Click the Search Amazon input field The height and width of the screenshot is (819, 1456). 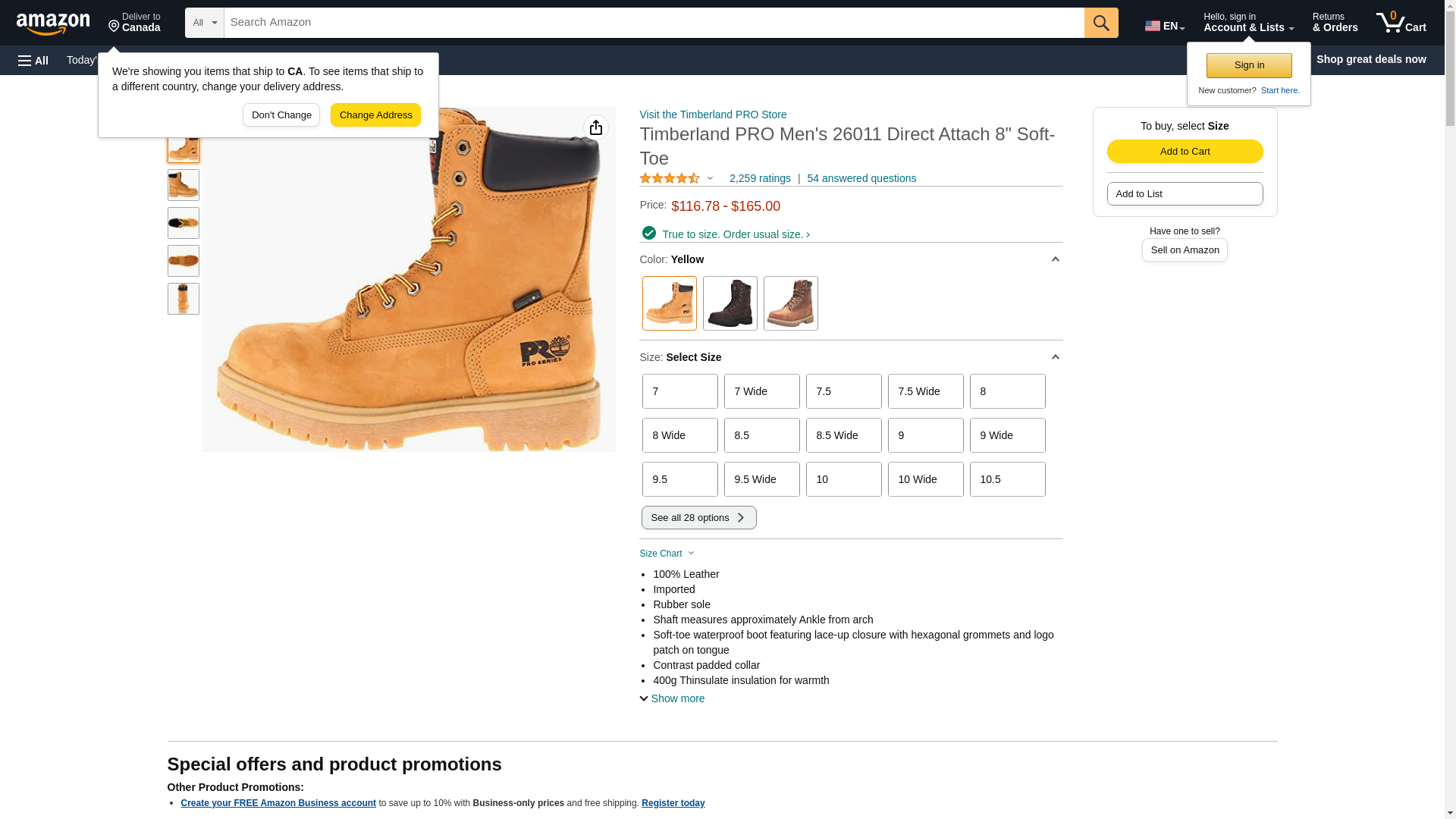tap(653, 23)
